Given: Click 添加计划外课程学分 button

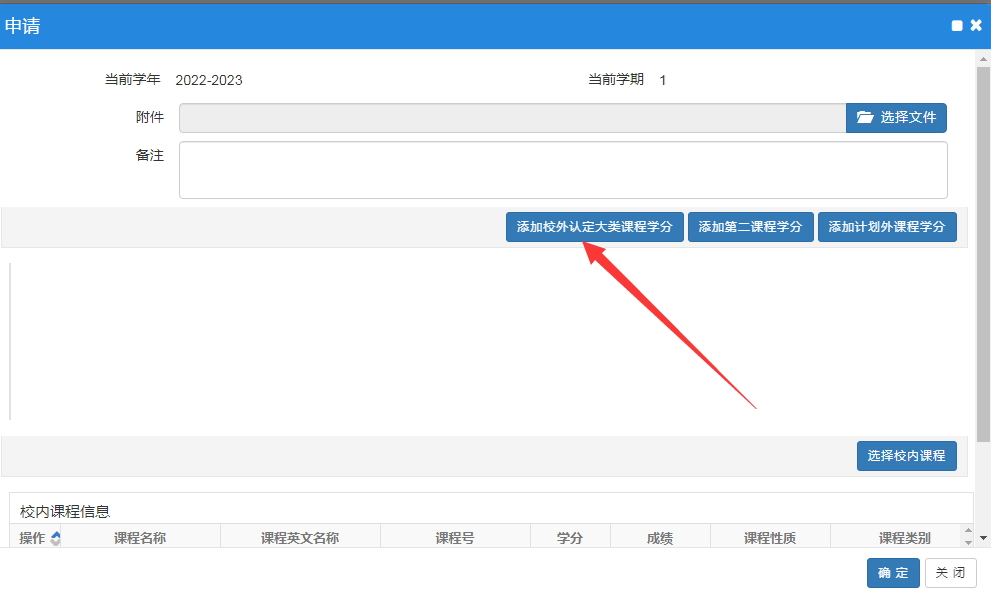Looking at the screenshot, I should [x=887, y=227].
